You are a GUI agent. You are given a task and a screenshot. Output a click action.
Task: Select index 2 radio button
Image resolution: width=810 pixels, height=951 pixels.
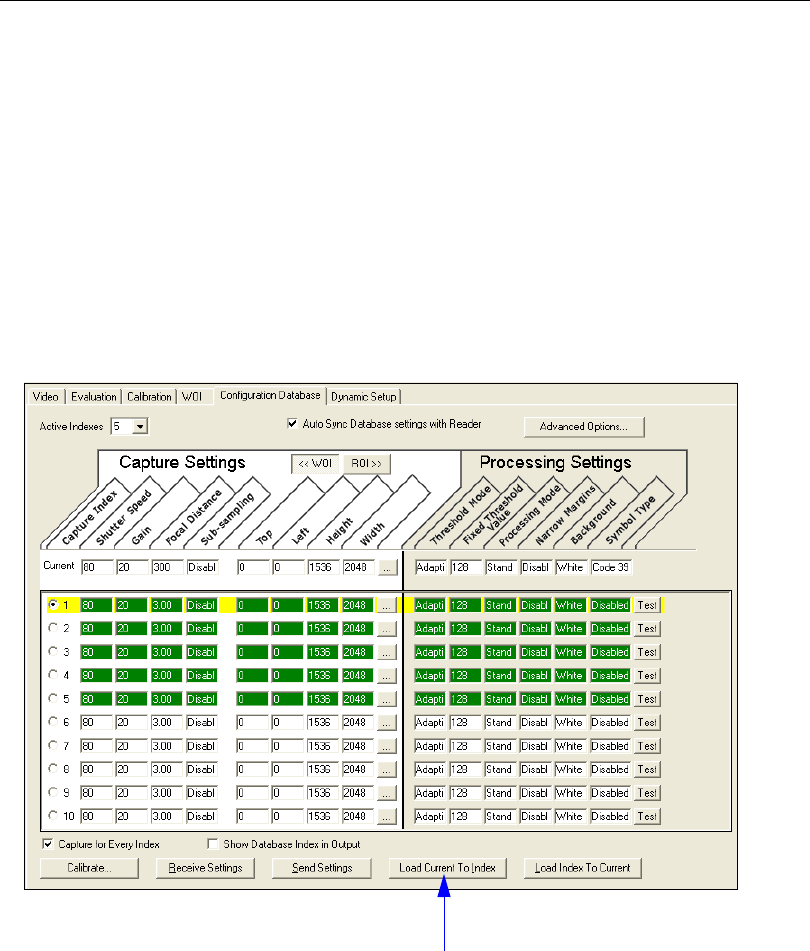53,628
